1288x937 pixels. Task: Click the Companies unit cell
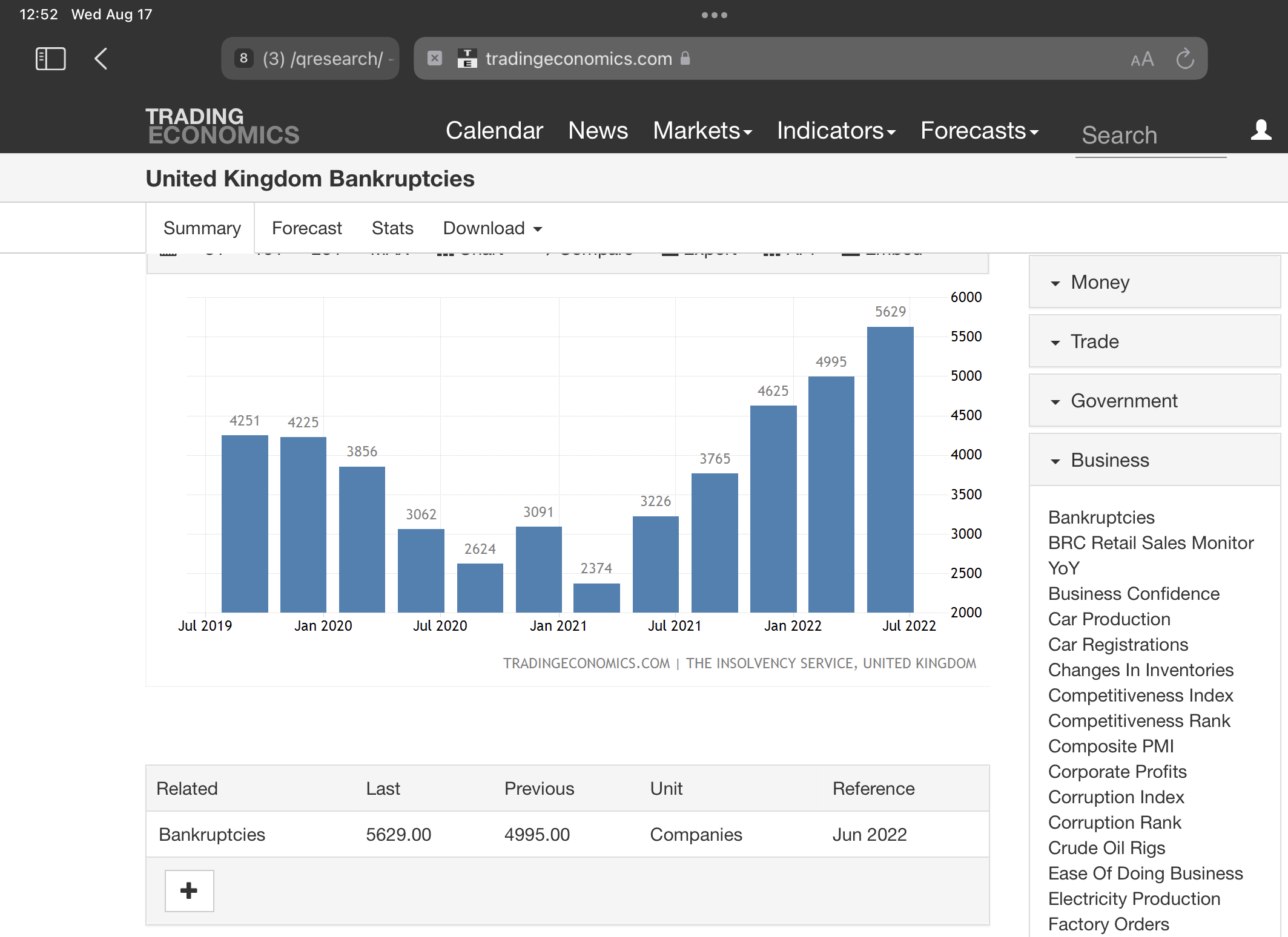pos(696,835)
